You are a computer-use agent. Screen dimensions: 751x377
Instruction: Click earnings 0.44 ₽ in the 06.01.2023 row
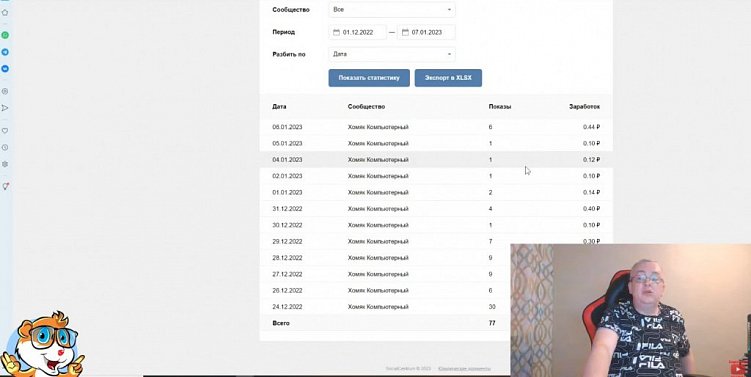pyautogui.click(x=592, y=127)
